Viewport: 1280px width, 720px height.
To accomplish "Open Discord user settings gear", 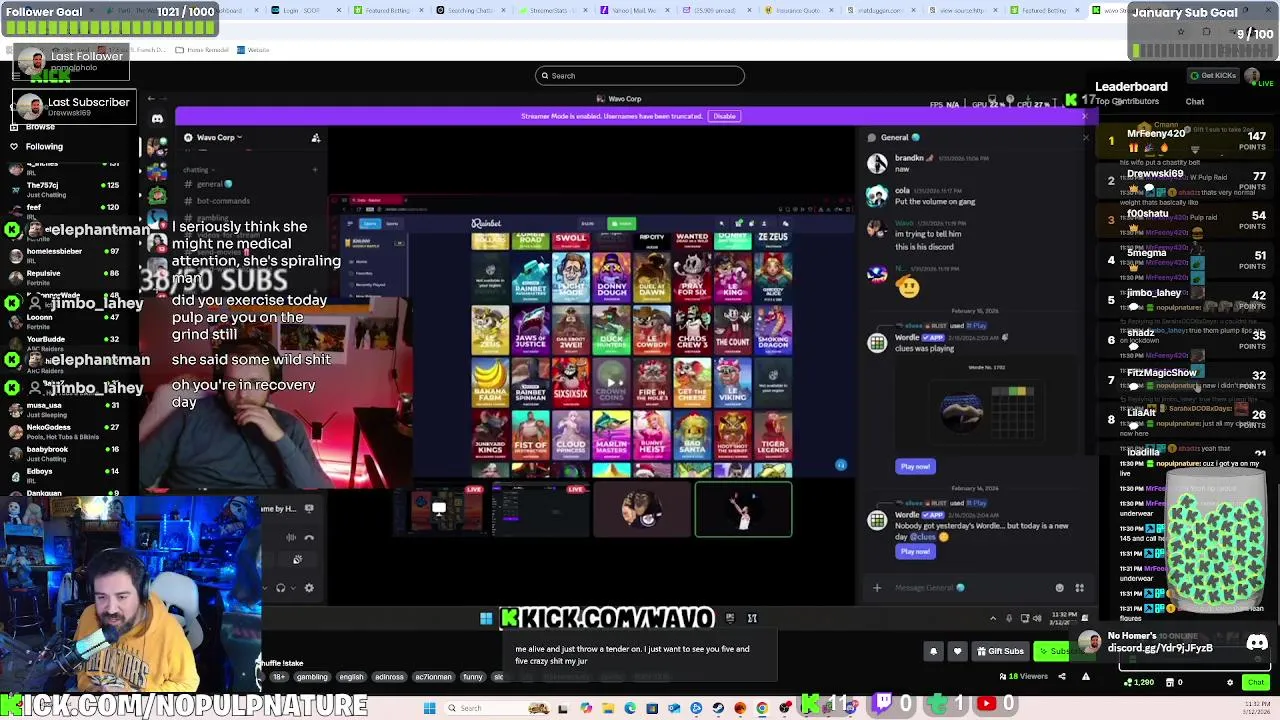I will [309, 588].
